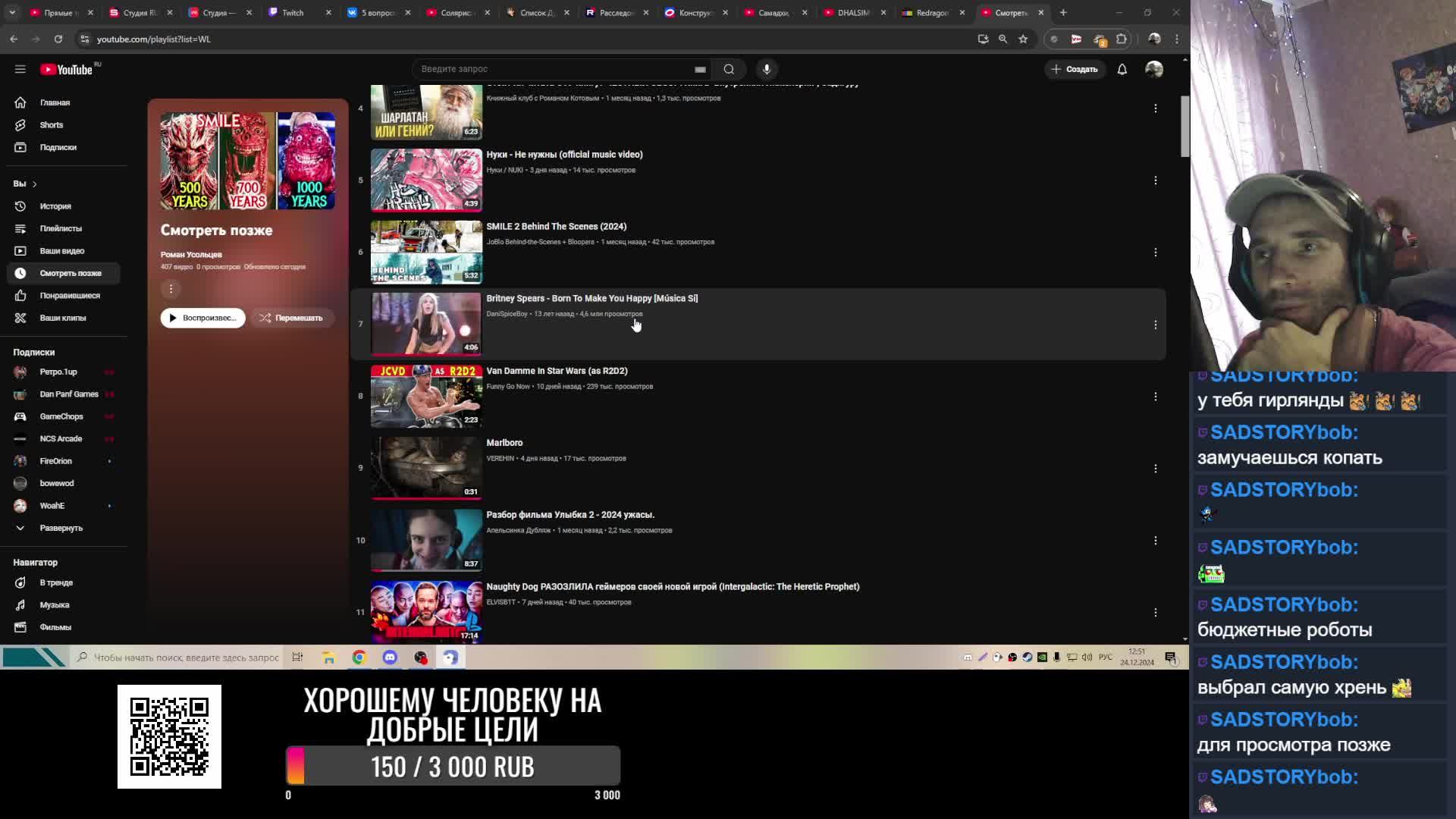The width and height of the screenshot is (1456, 819).
Task: Open options menu for Britney Spears video
Action: pyautogui.click(x=1155, y=325)
